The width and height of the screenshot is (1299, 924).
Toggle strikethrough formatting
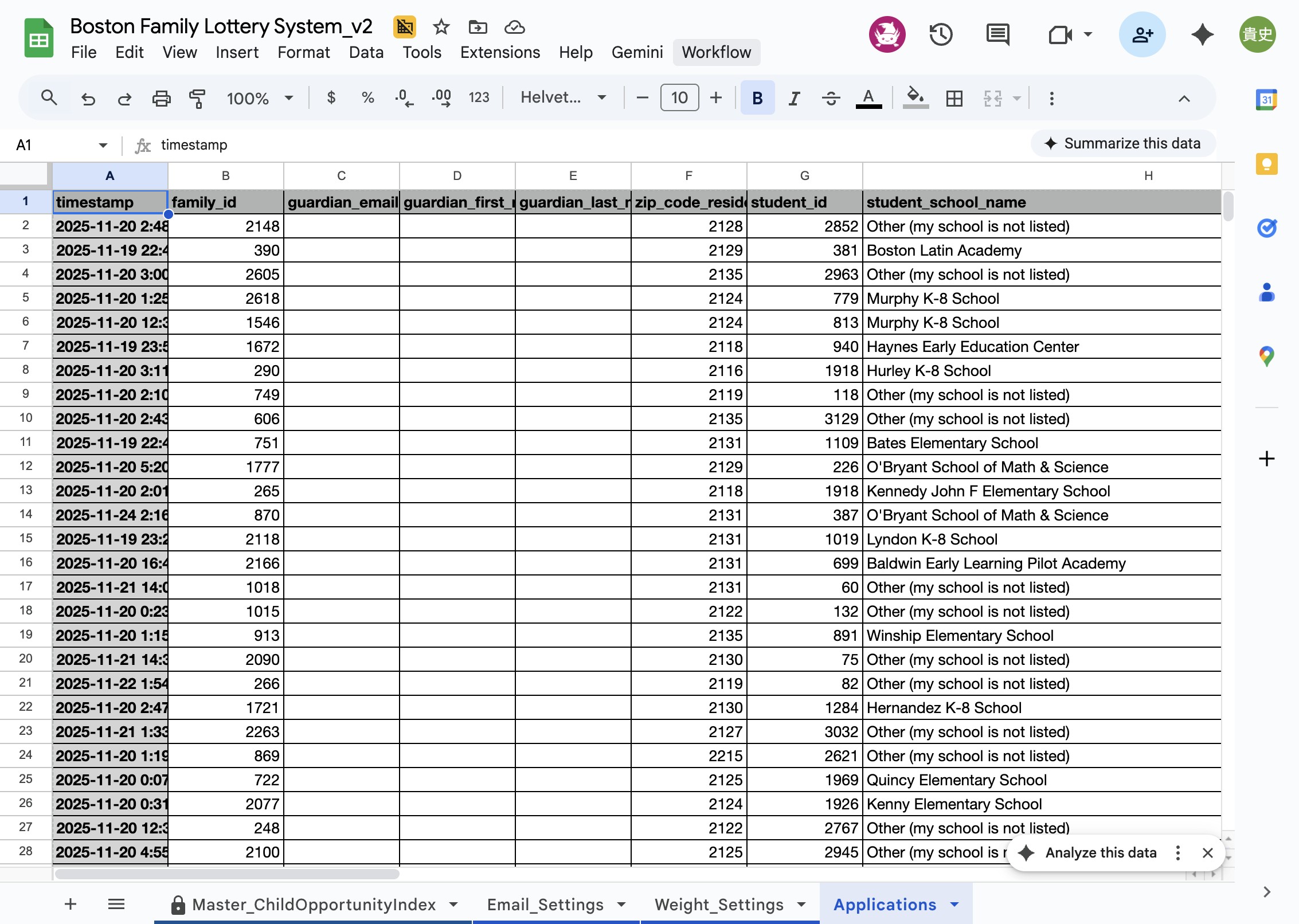[x=831, y=99]
